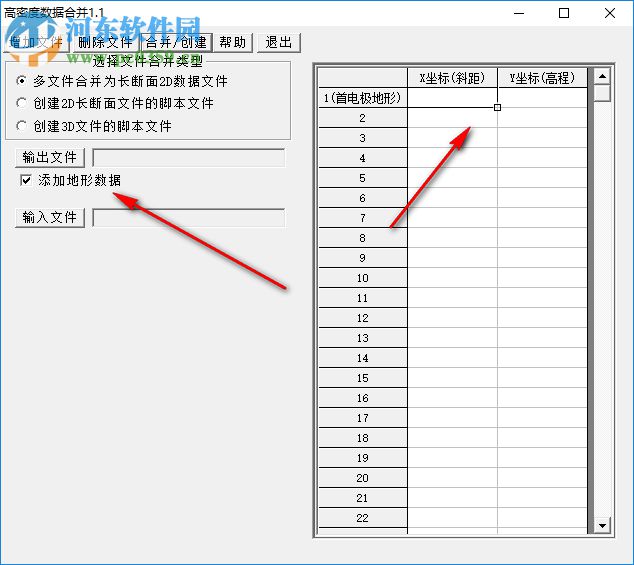Viewport: 634px width, 565px height.
Task: Select row header 20
Action: [x=363, y=478]
